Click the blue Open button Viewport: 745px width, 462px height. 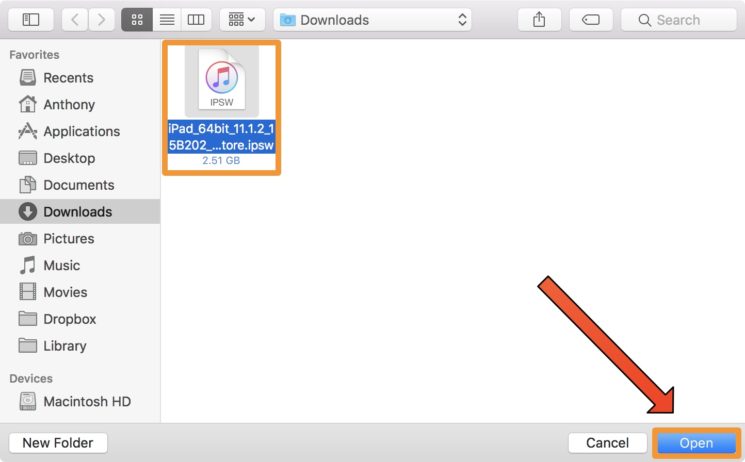[x=696, y=443]
